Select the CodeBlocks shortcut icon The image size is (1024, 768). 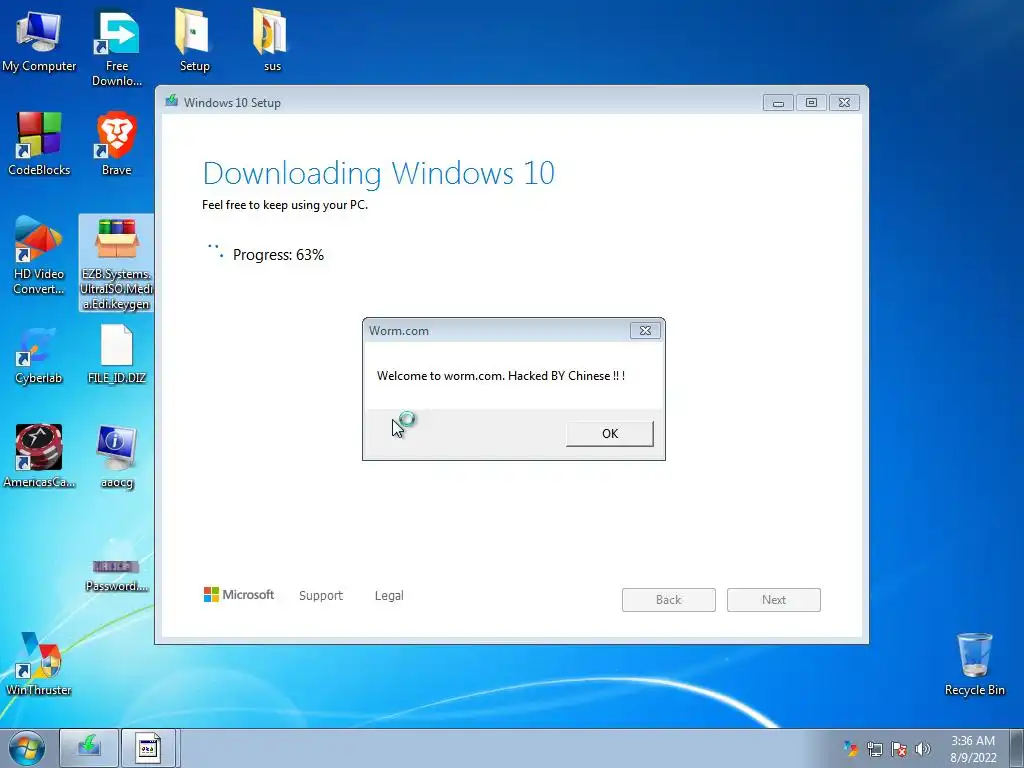39,144
